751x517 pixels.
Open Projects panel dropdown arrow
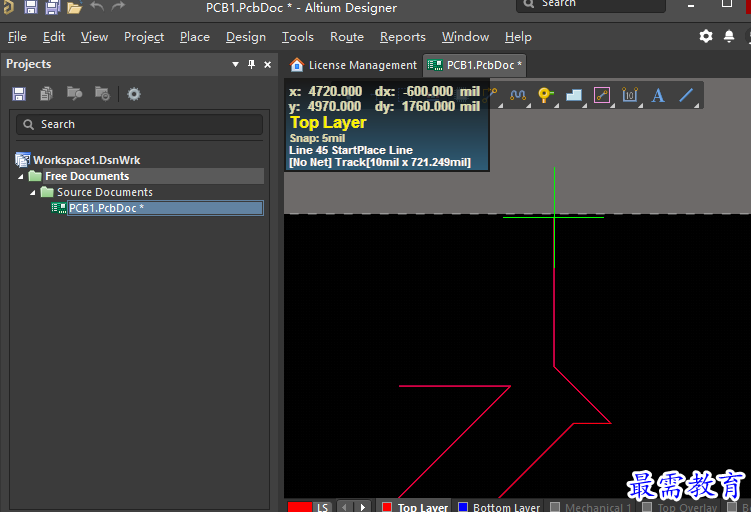[235, 64]
